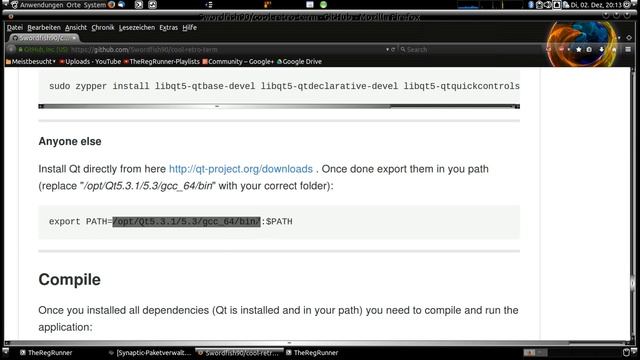Image resolution: width=640 pixels, height=360 pixels.
Task: Go back with the Firefox back button
Action: (11, 49)
